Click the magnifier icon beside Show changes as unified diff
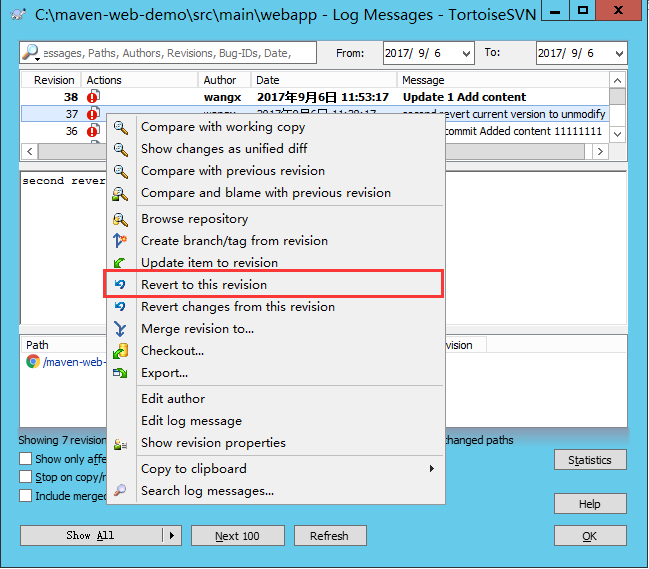Screen dimensions: 649x569 tap(120, 149)
